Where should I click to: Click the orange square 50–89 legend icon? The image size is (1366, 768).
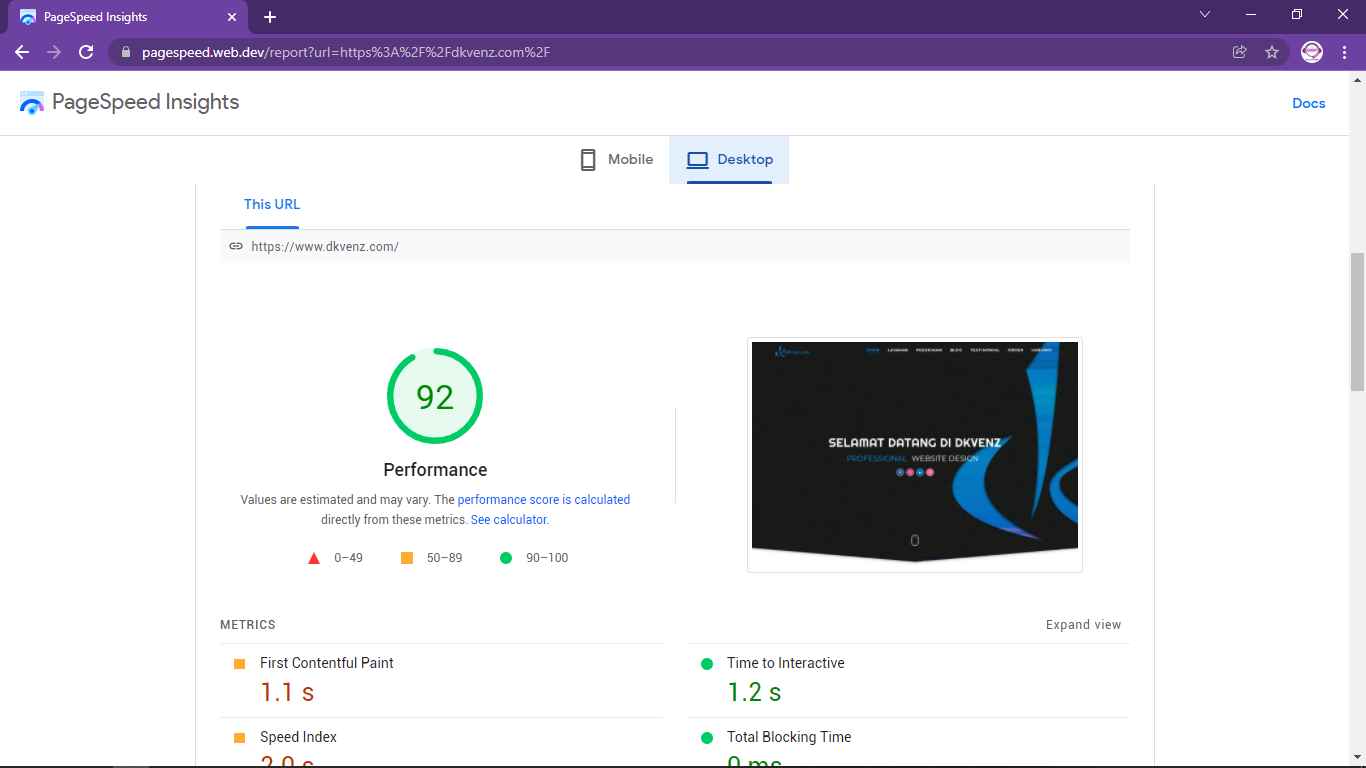(x=407, y=558)
